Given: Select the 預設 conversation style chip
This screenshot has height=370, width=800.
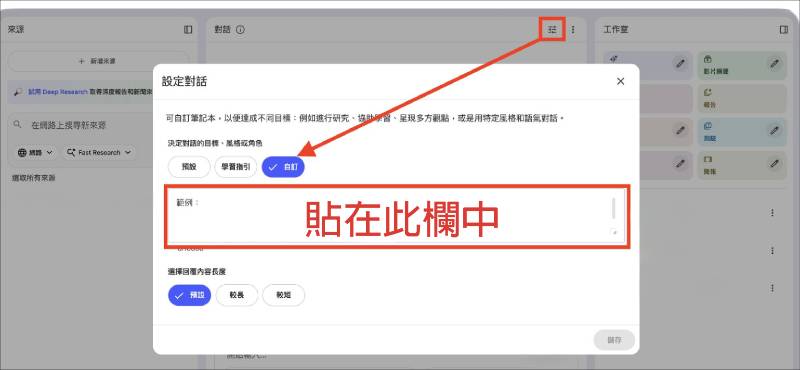Looking at the screenshot, I should pyautogui.click(x=189, y=167).
